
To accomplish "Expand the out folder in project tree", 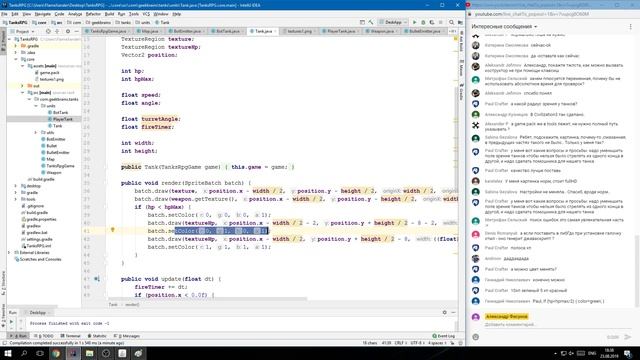I will tap(22, 86).
